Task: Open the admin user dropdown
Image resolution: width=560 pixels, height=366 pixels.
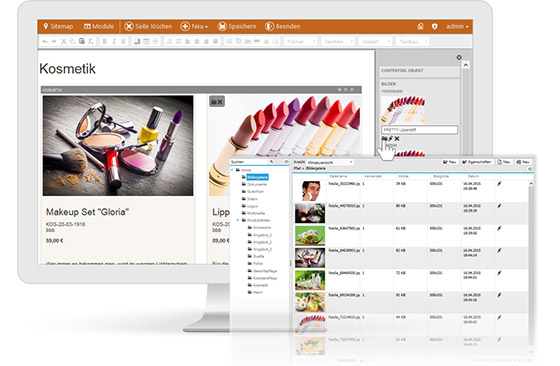Action: click(x=457, y=26)
